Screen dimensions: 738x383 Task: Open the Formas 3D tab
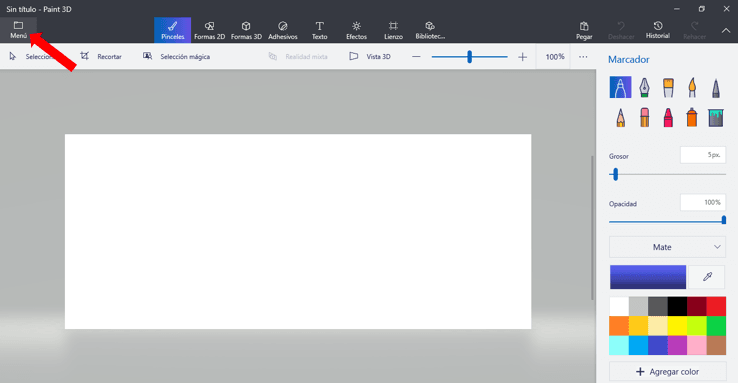(246, 30)
